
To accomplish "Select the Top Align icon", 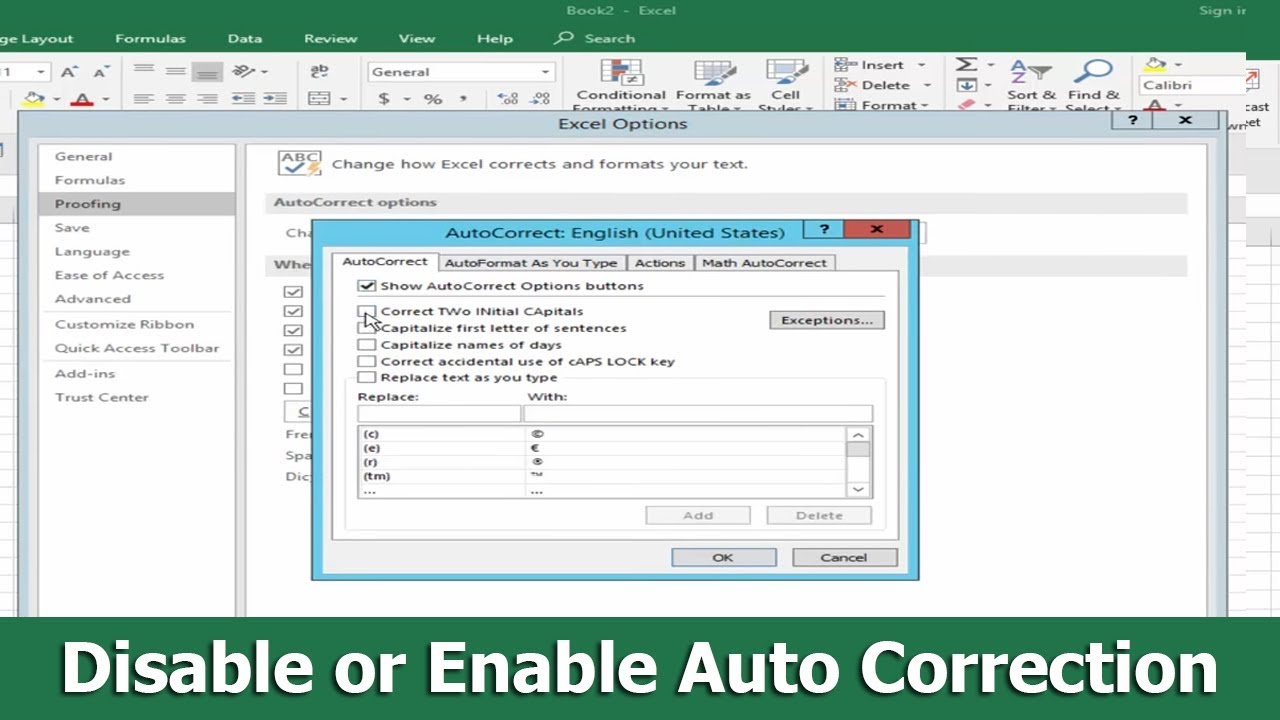I will 144,71.
